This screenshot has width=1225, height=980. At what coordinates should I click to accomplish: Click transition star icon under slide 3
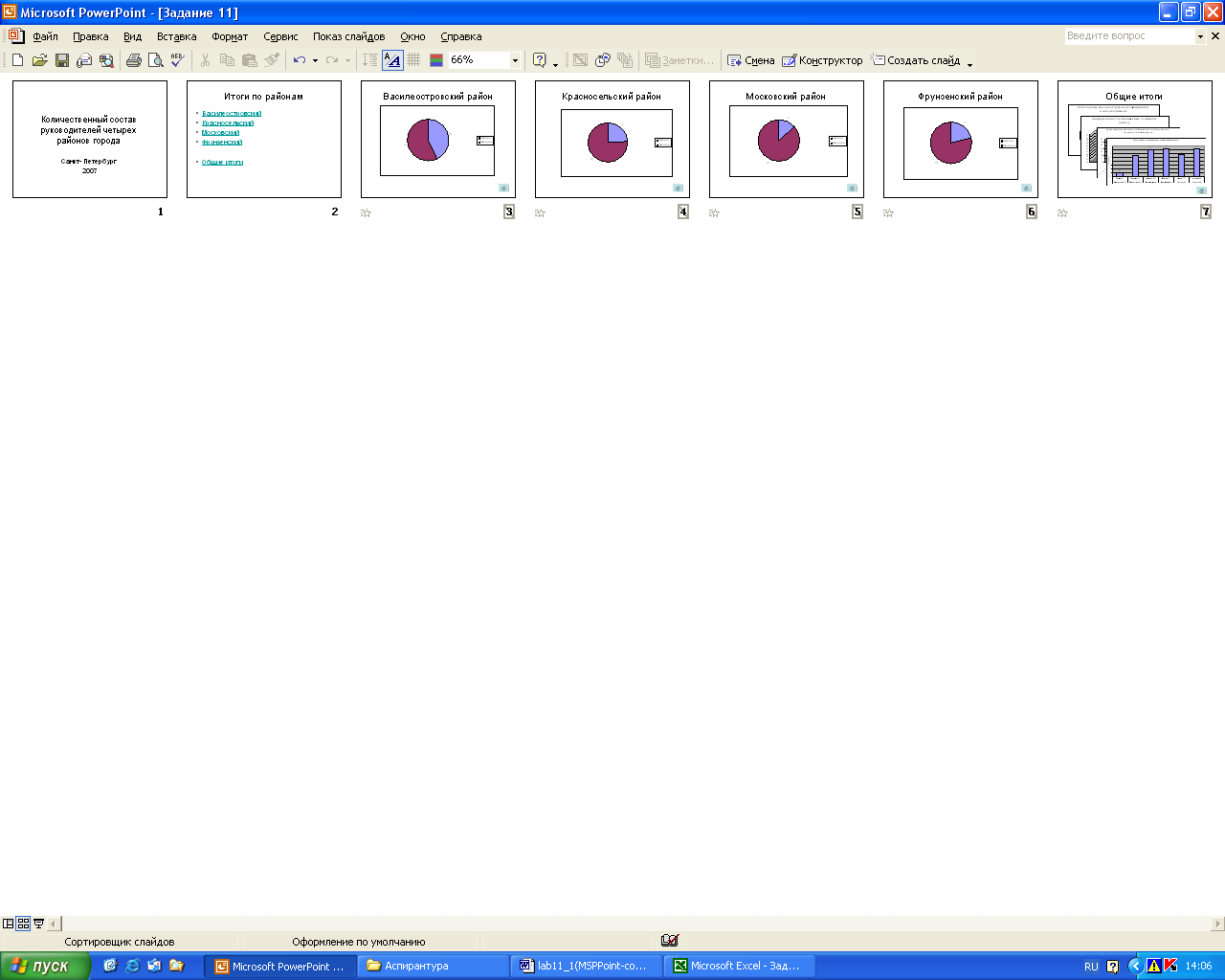point(366,212)
